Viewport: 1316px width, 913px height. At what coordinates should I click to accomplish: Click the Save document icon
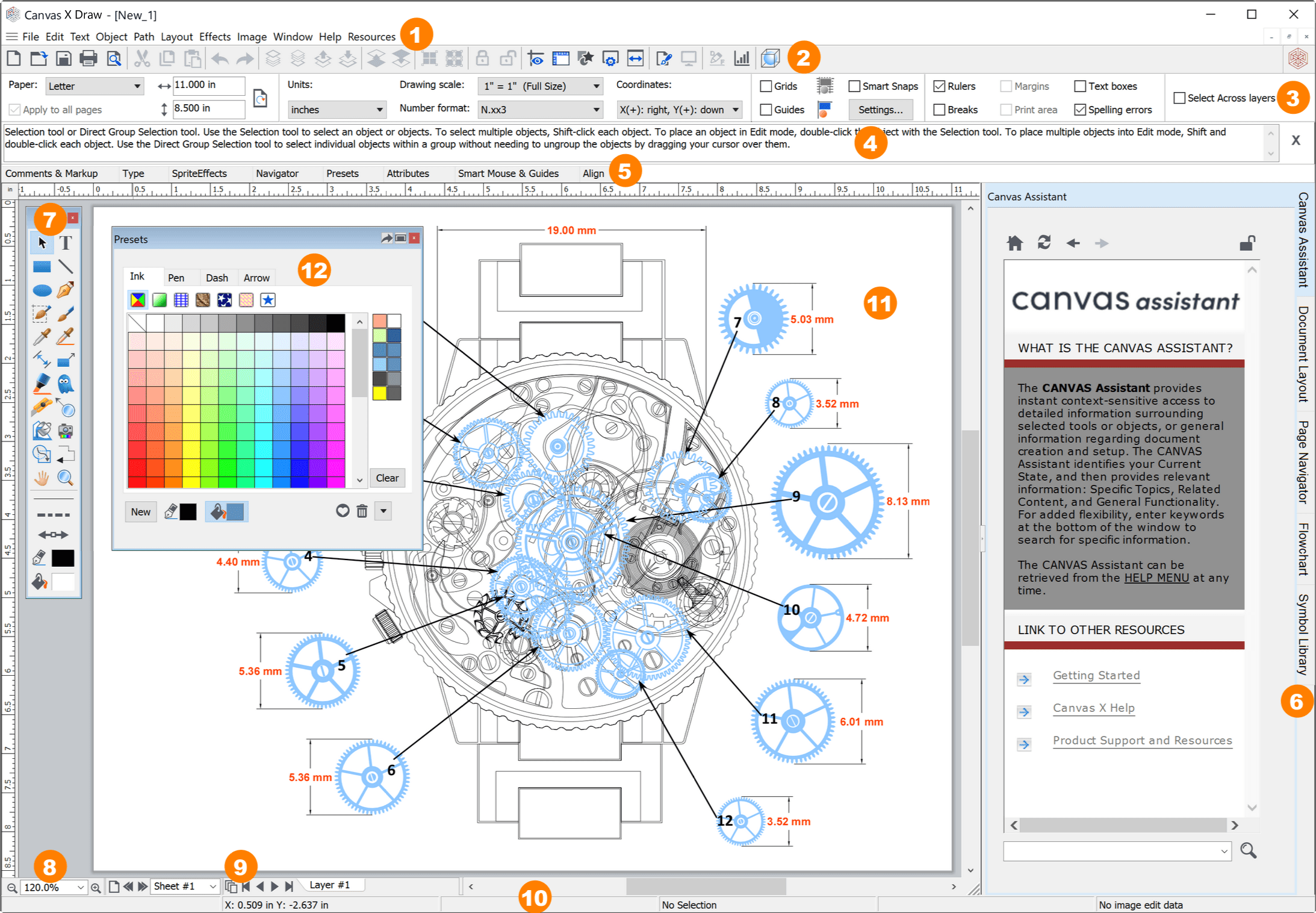pyautogui.click(x=63, y=58)
